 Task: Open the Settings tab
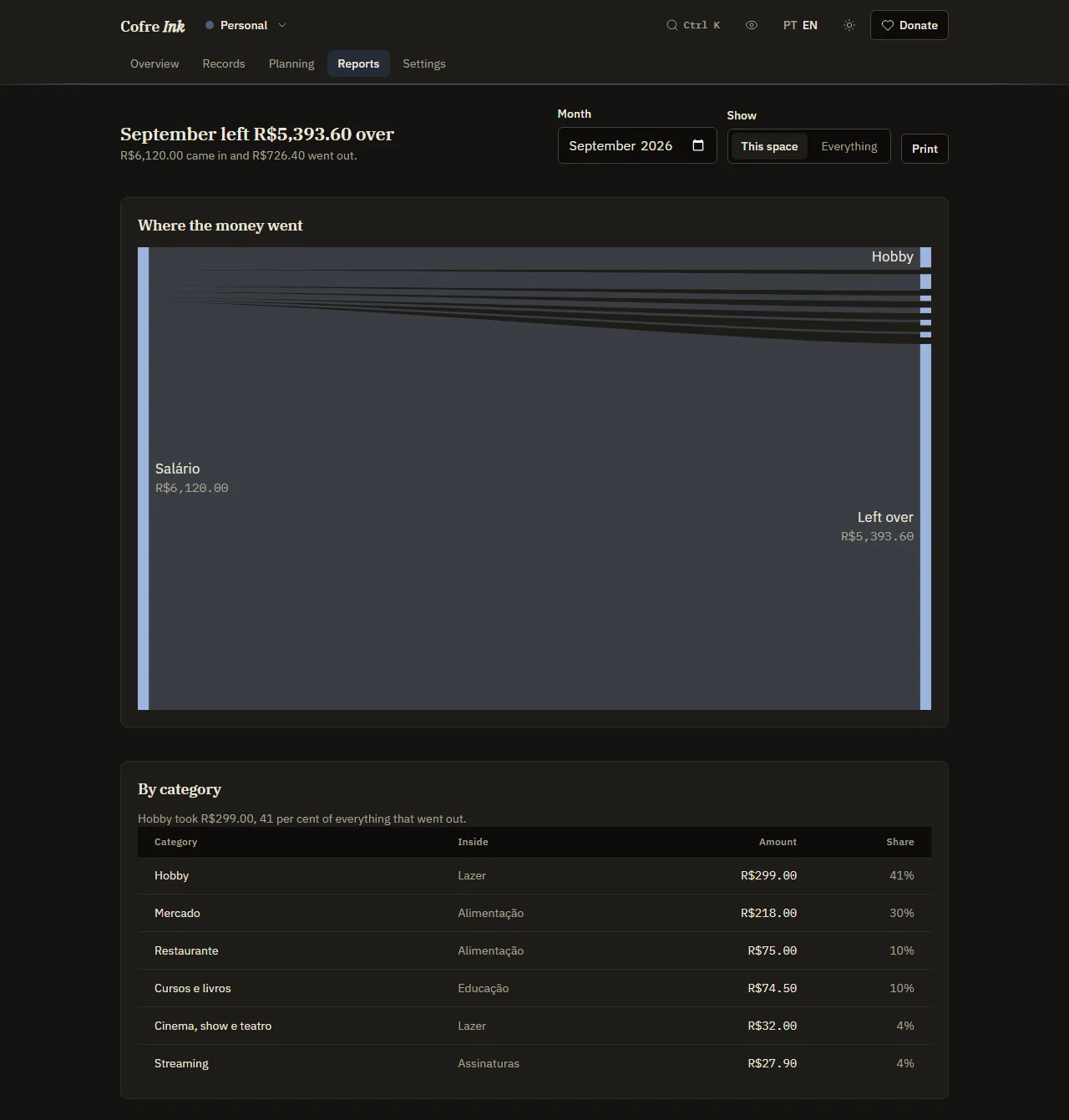click(x=424, y=63)
